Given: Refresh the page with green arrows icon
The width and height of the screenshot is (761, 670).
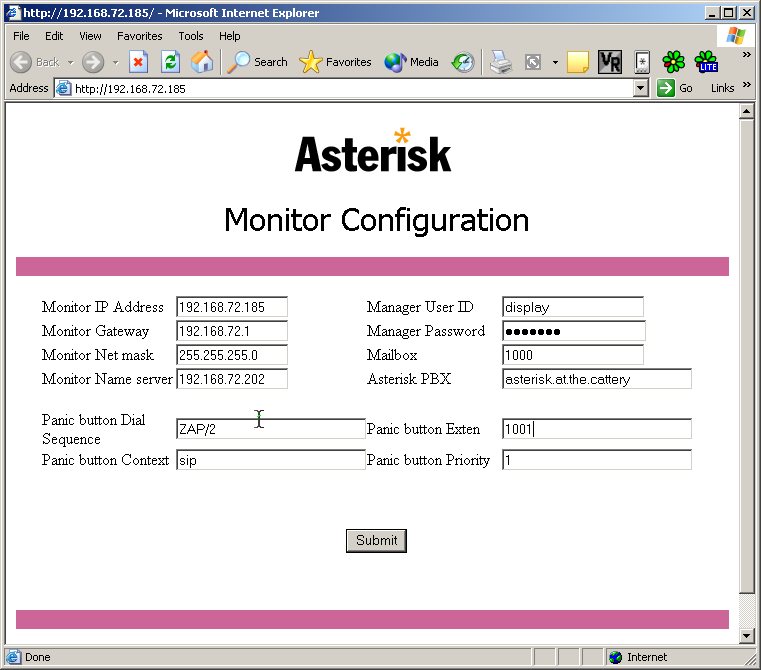Looking at the screenshot, I should point(170,62).
